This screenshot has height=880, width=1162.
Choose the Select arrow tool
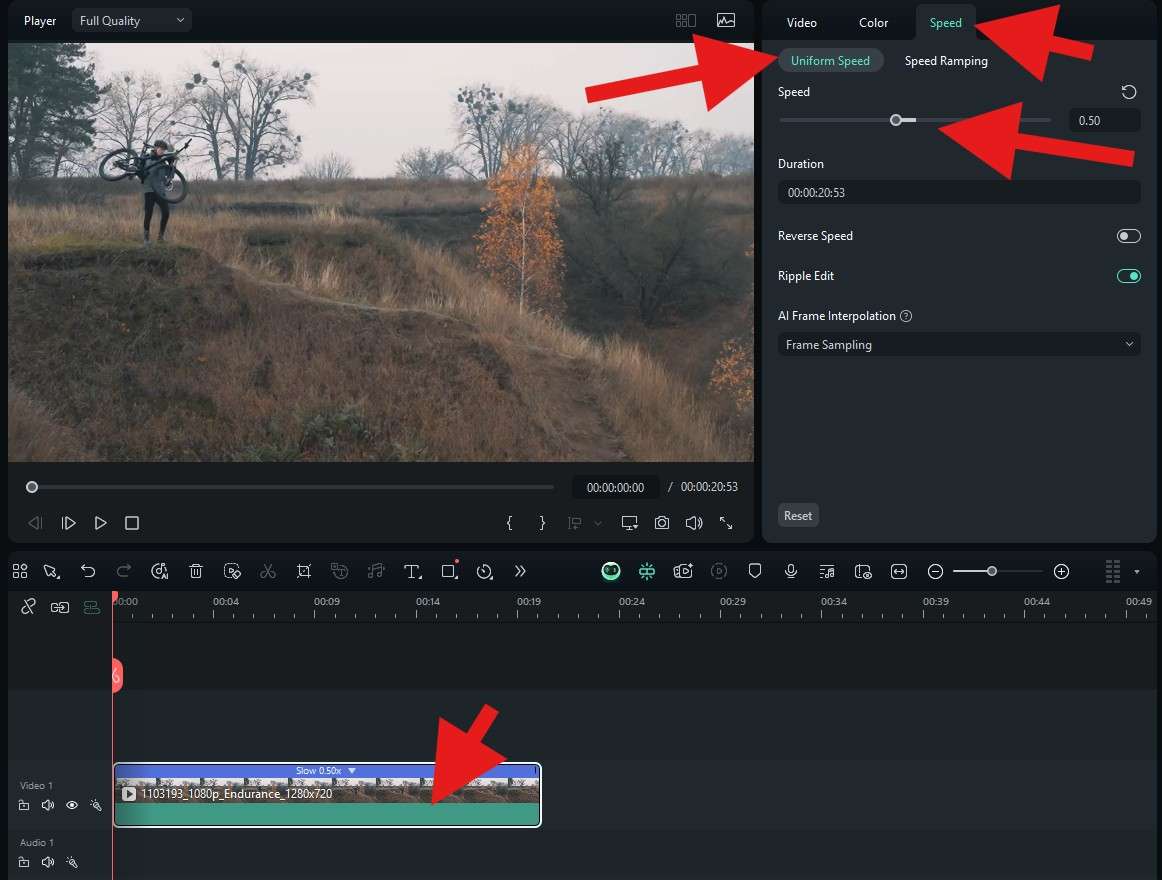tap(51, 571)
